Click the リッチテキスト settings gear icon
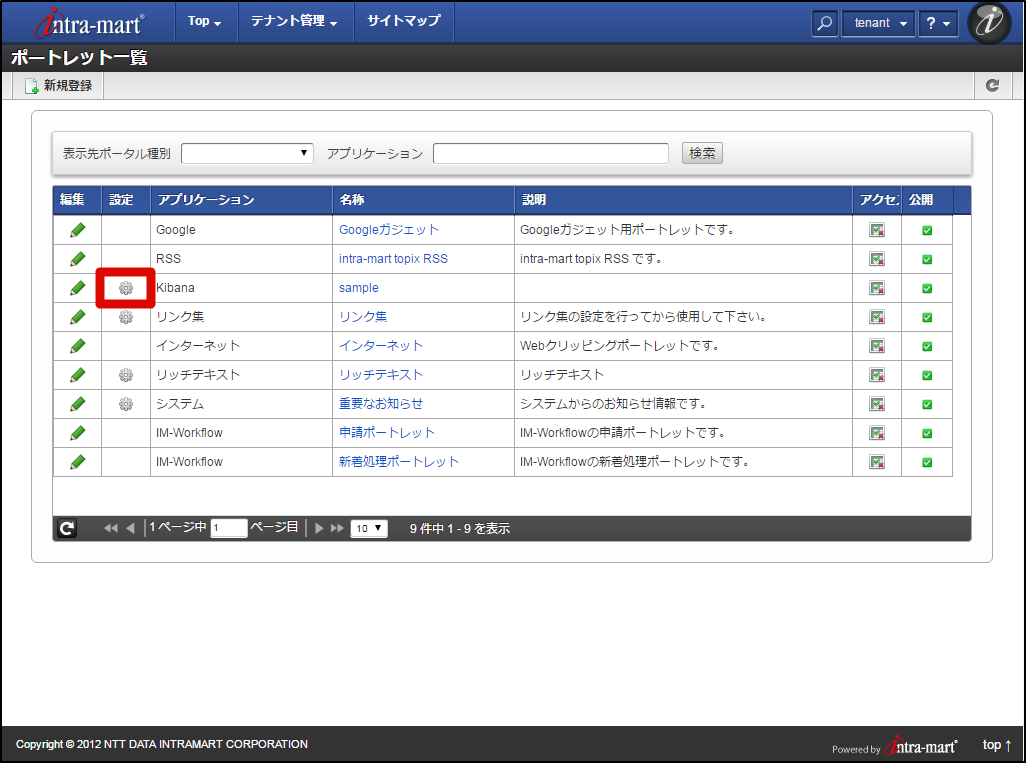The image size is (1026, 763). click(x=124, y=374)
